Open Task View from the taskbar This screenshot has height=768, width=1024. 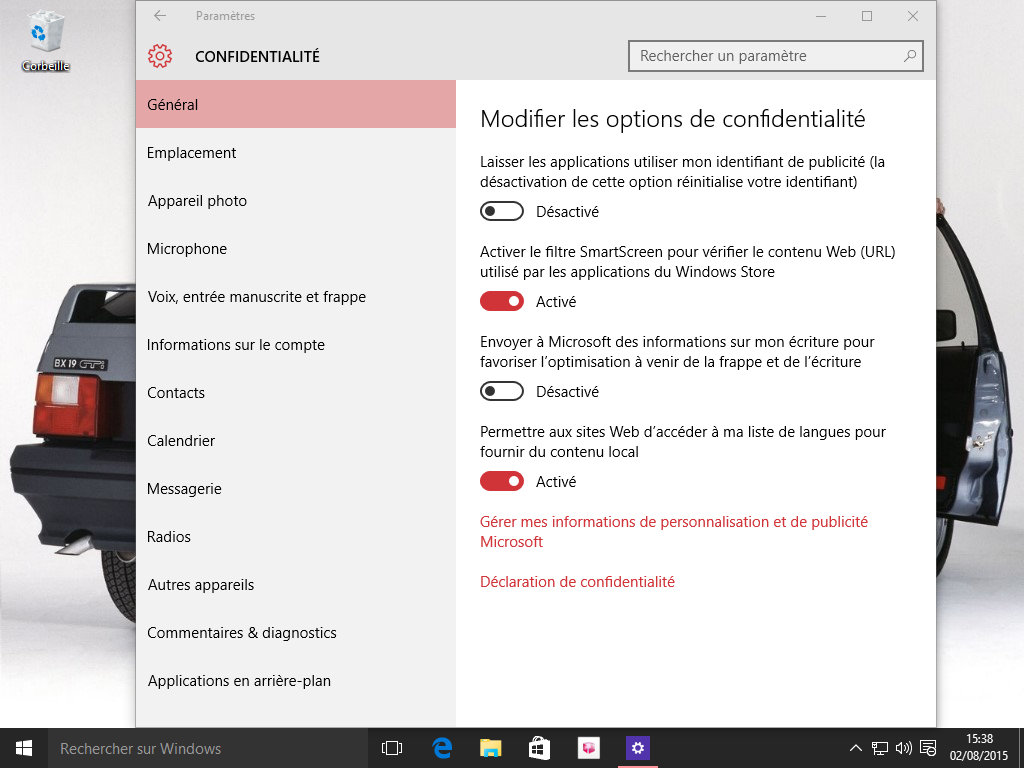pyautogui.click(x=392, y=748)
